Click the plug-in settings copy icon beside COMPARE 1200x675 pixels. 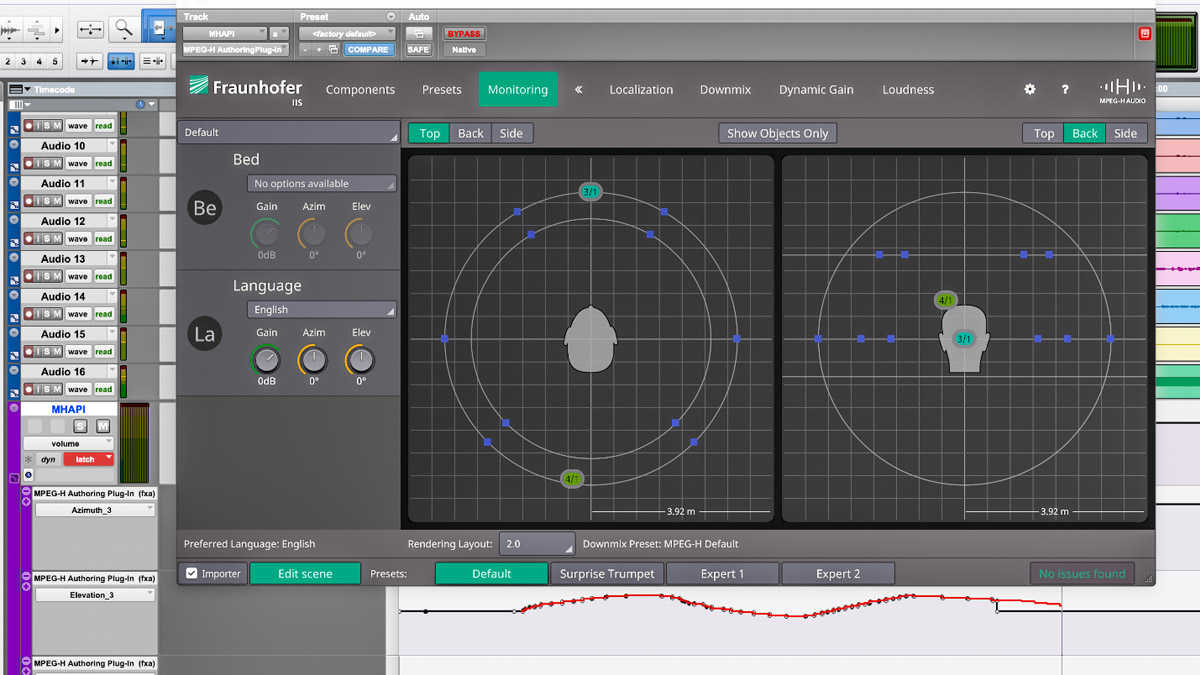click(334, 49)
